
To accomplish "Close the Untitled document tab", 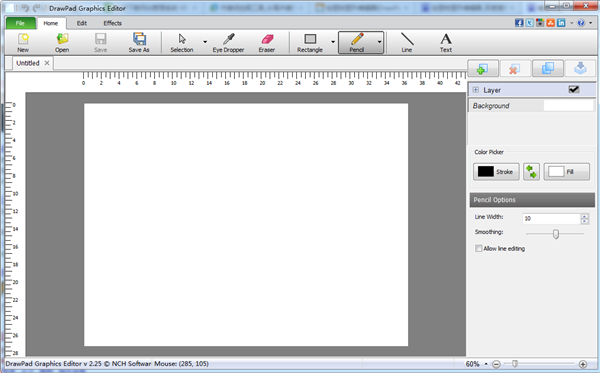I will click(47, 63).
